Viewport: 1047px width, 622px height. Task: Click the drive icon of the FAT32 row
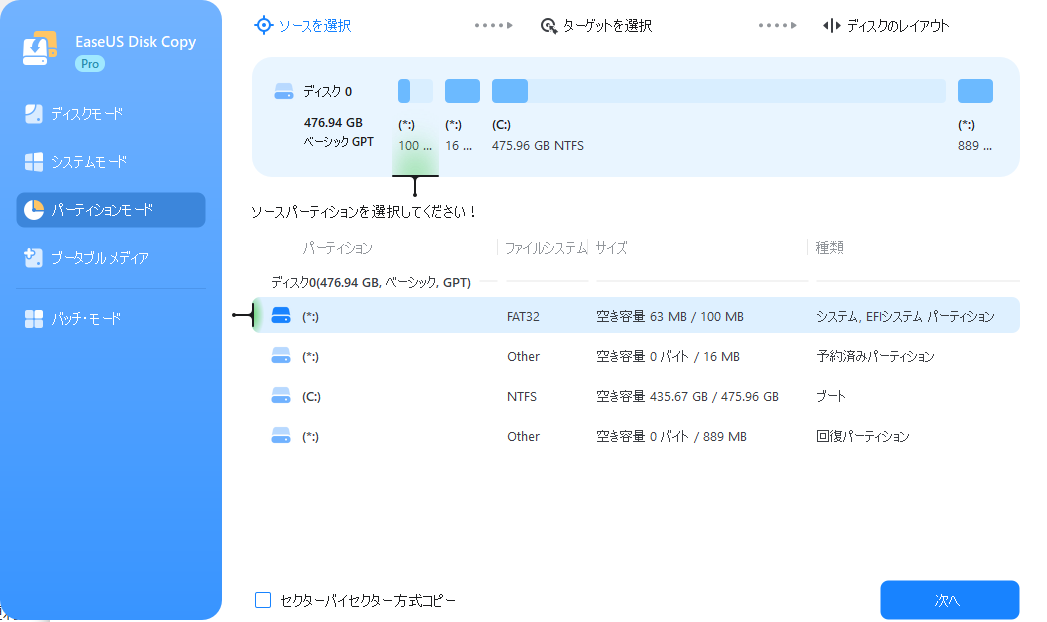[281, 316]
